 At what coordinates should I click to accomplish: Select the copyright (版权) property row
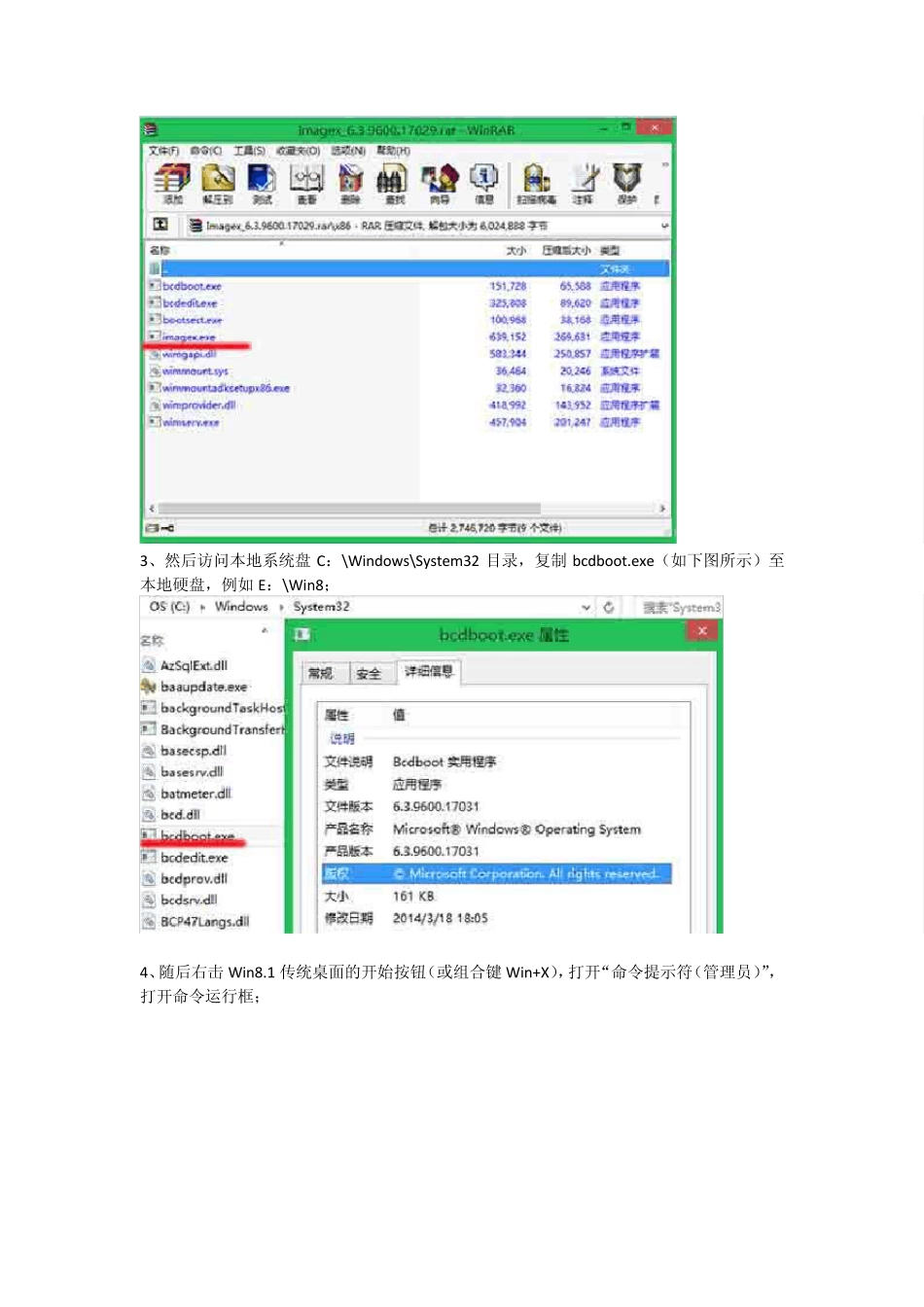point(496,873)
